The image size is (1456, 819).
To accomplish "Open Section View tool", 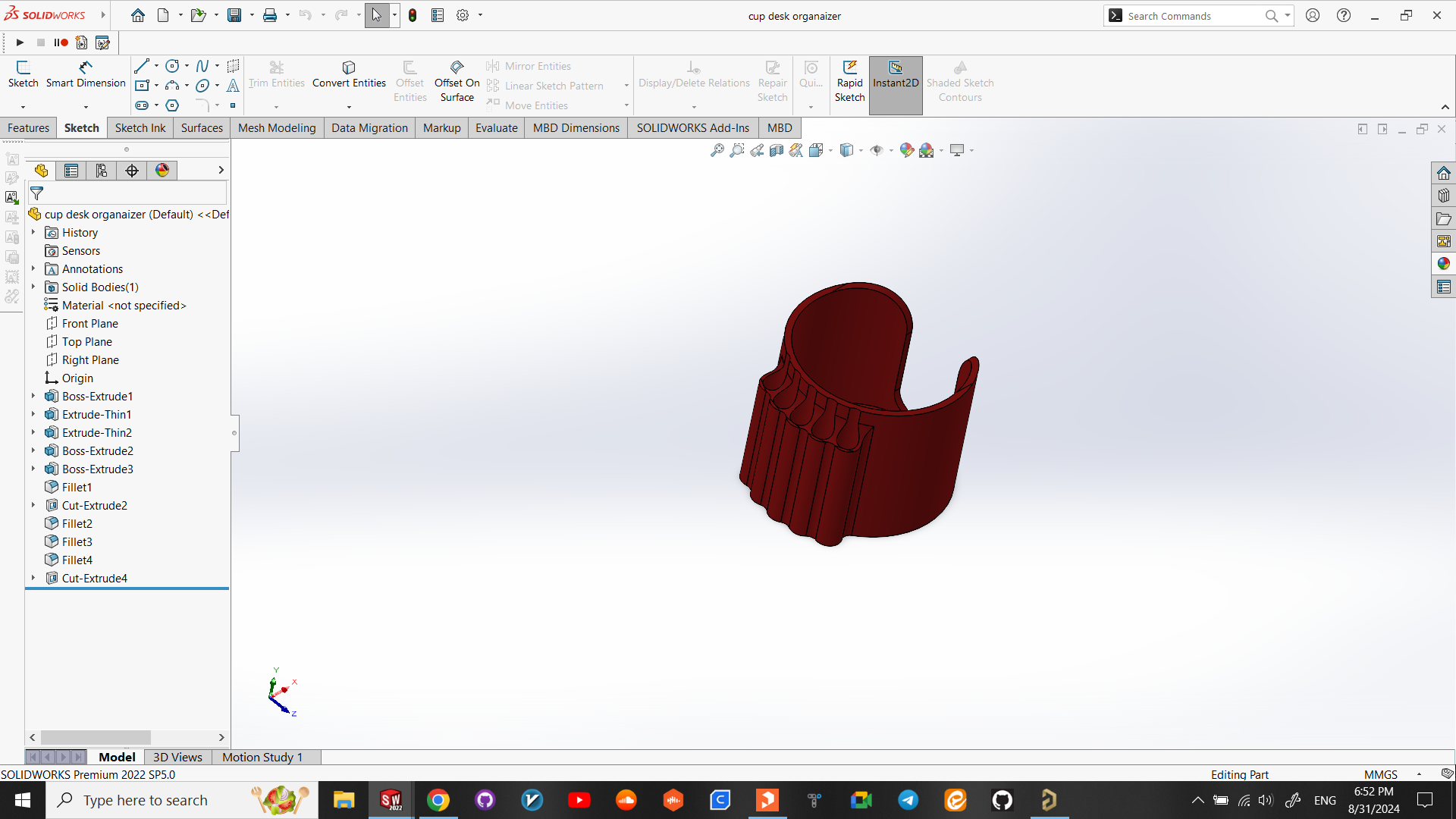I will coord(776,150).
